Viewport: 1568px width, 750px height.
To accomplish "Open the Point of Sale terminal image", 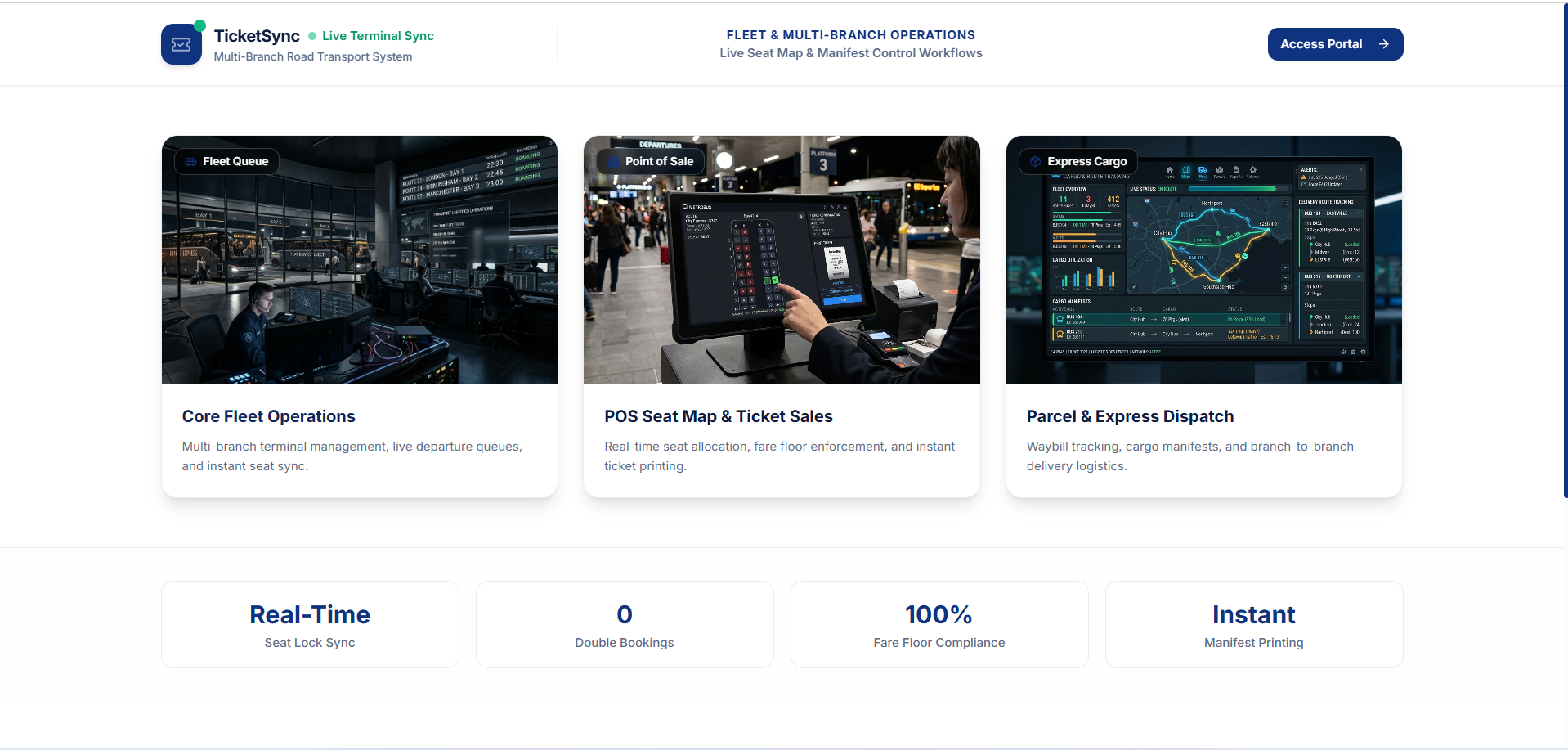I will [782, 259].
